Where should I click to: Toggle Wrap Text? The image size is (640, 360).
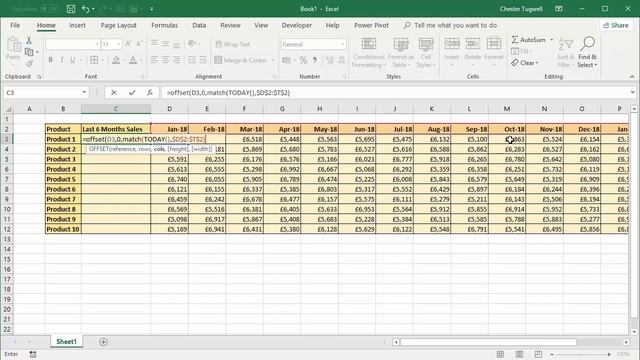coord(233,44)
